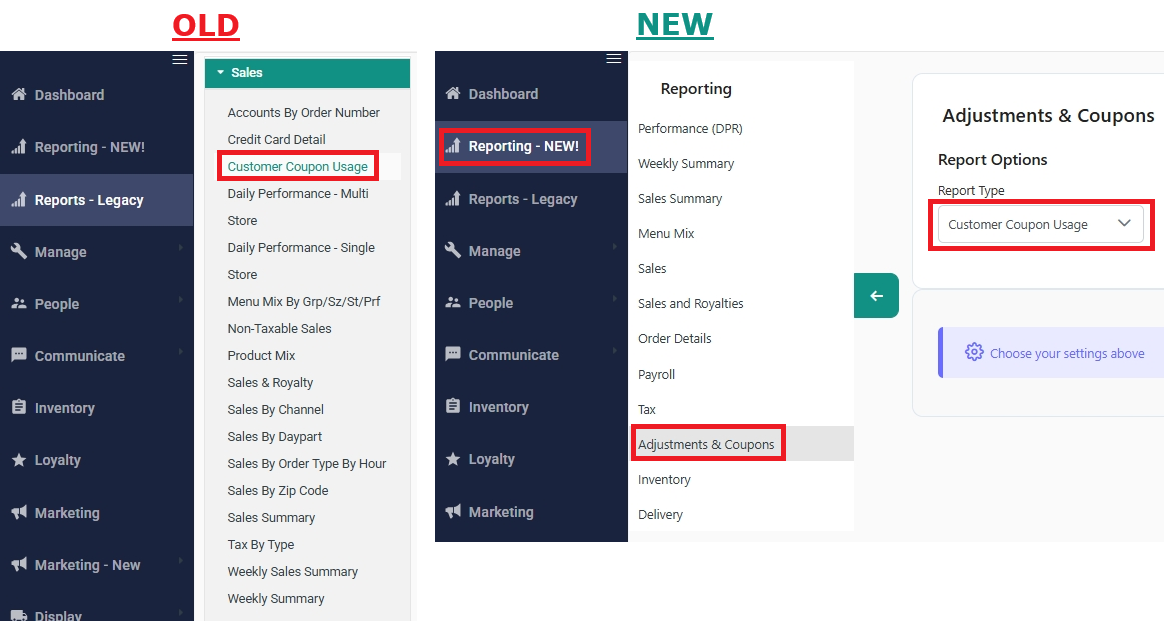Click the settings gear beside 'Choose your settings above'
The image size is (1164, 621).
tap(974, 352)
